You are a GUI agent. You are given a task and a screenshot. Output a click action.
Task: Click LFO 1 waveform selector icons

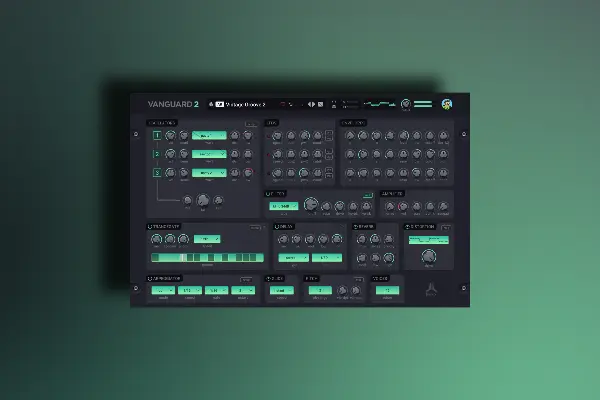(x=329, y=136)
